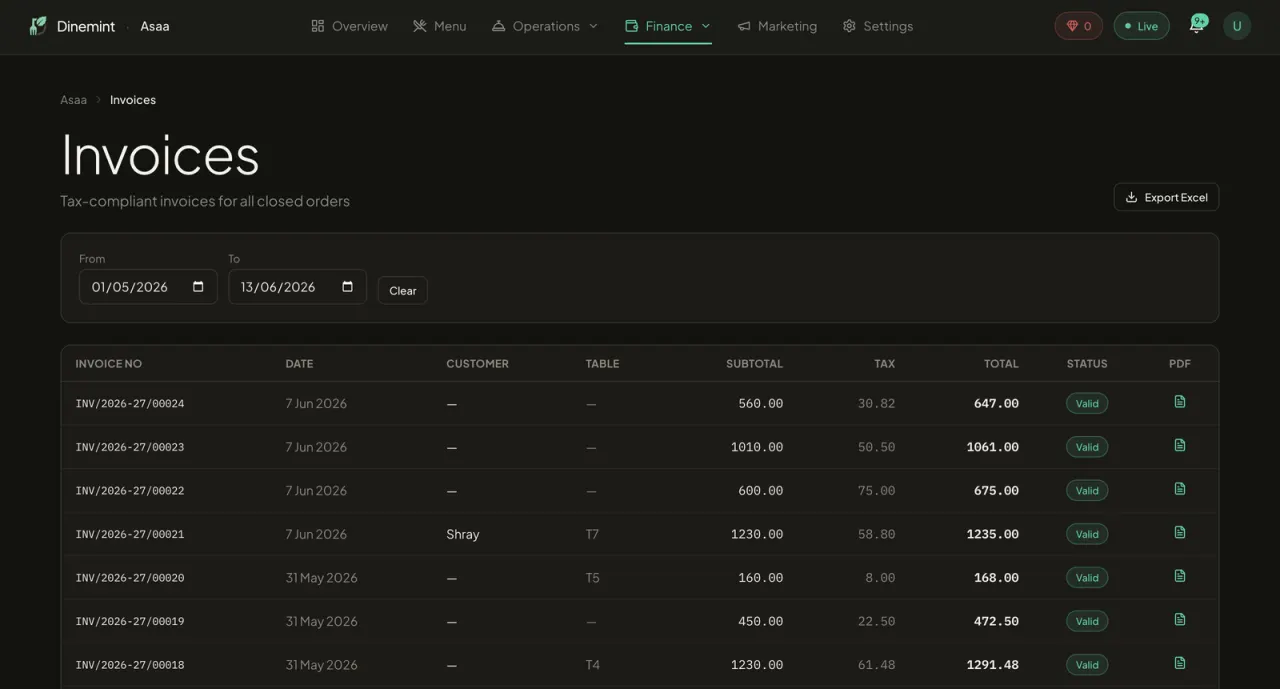Open PDF for invoice 00019
Viewport: 1280px width, 689px height.
point(1180,619)
